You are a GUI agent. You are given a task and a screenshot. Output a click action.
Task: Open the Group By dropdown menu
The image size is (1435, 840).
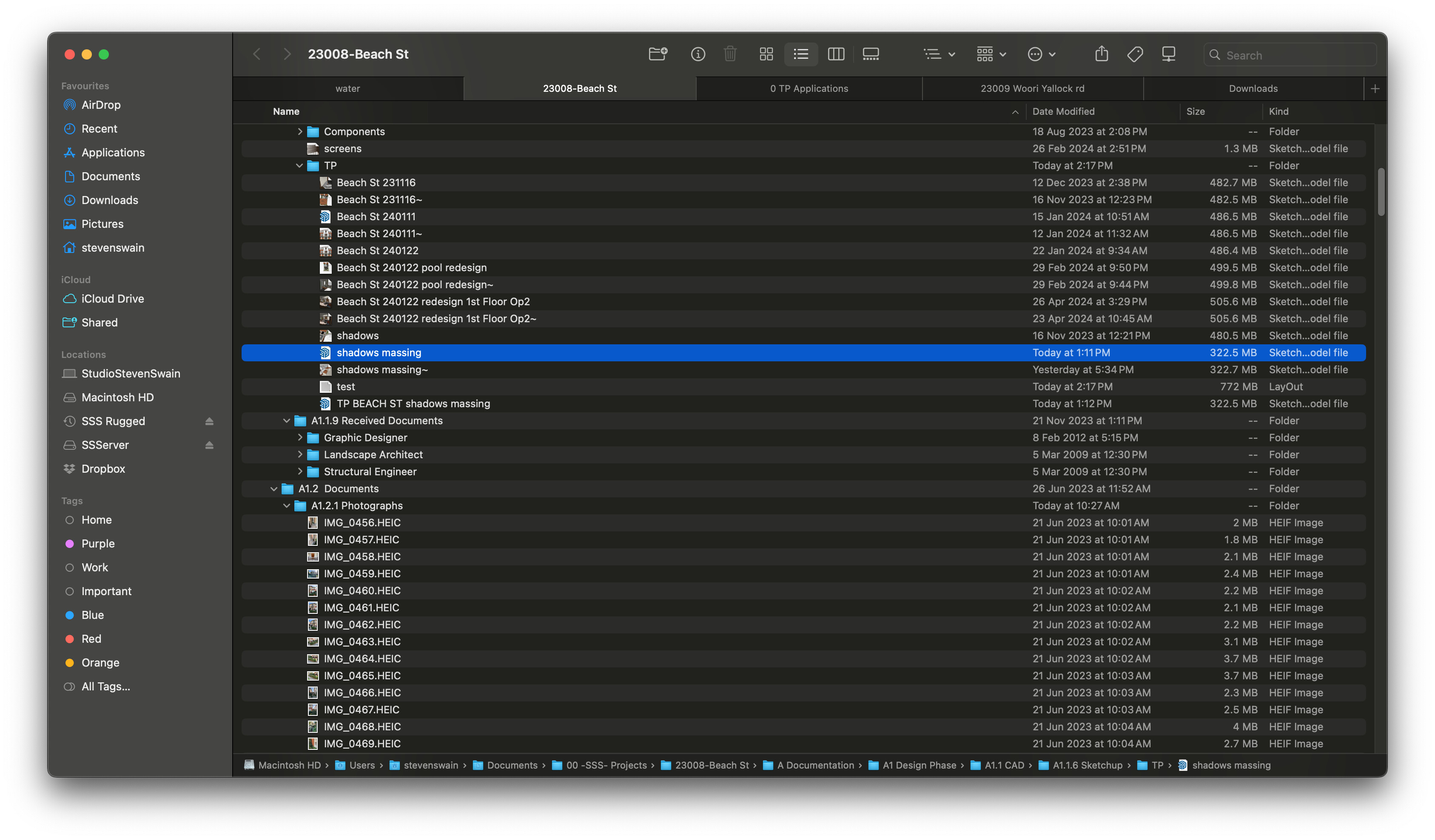991,54
